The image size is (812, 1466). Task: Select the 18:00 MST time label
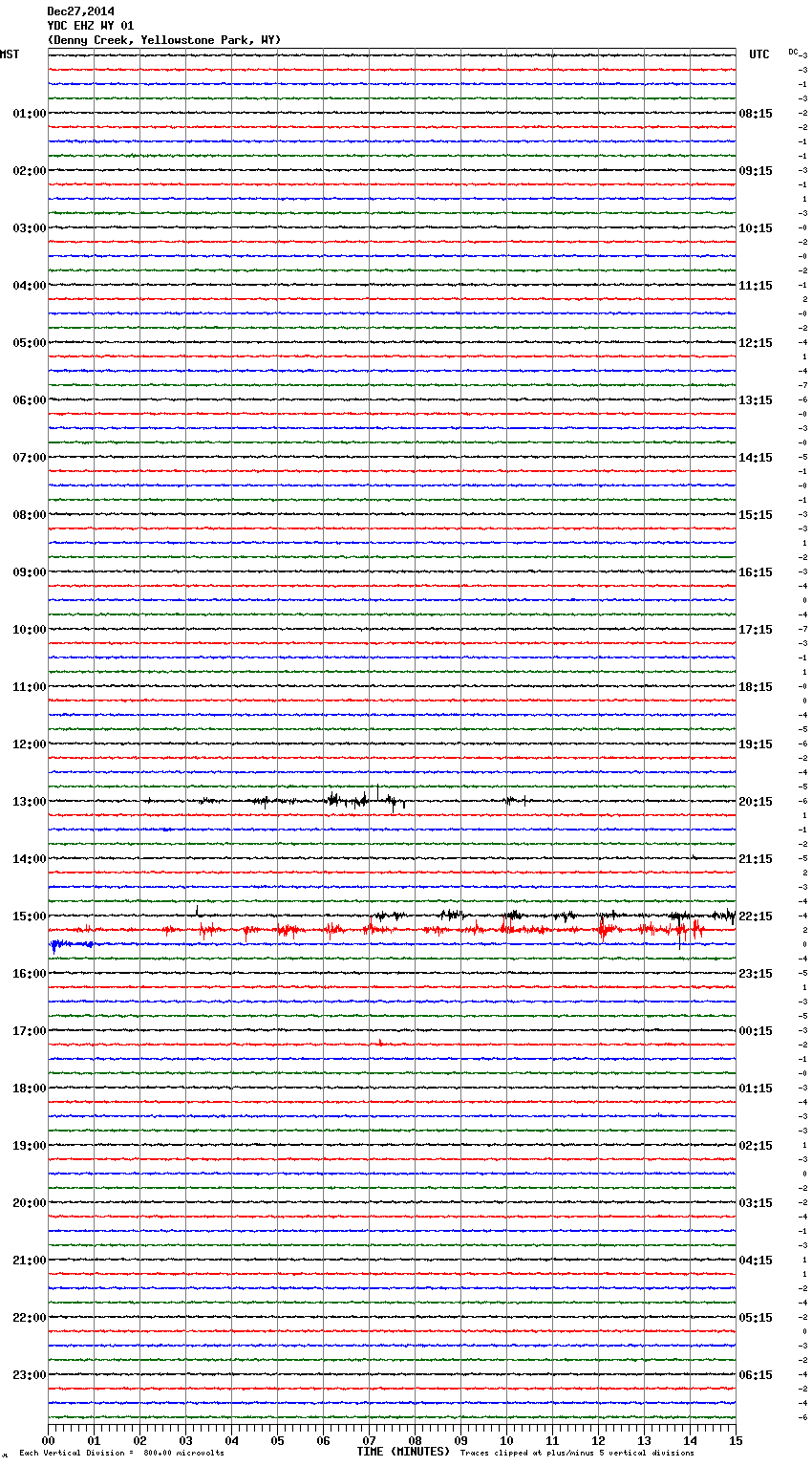pos(30,1089)
